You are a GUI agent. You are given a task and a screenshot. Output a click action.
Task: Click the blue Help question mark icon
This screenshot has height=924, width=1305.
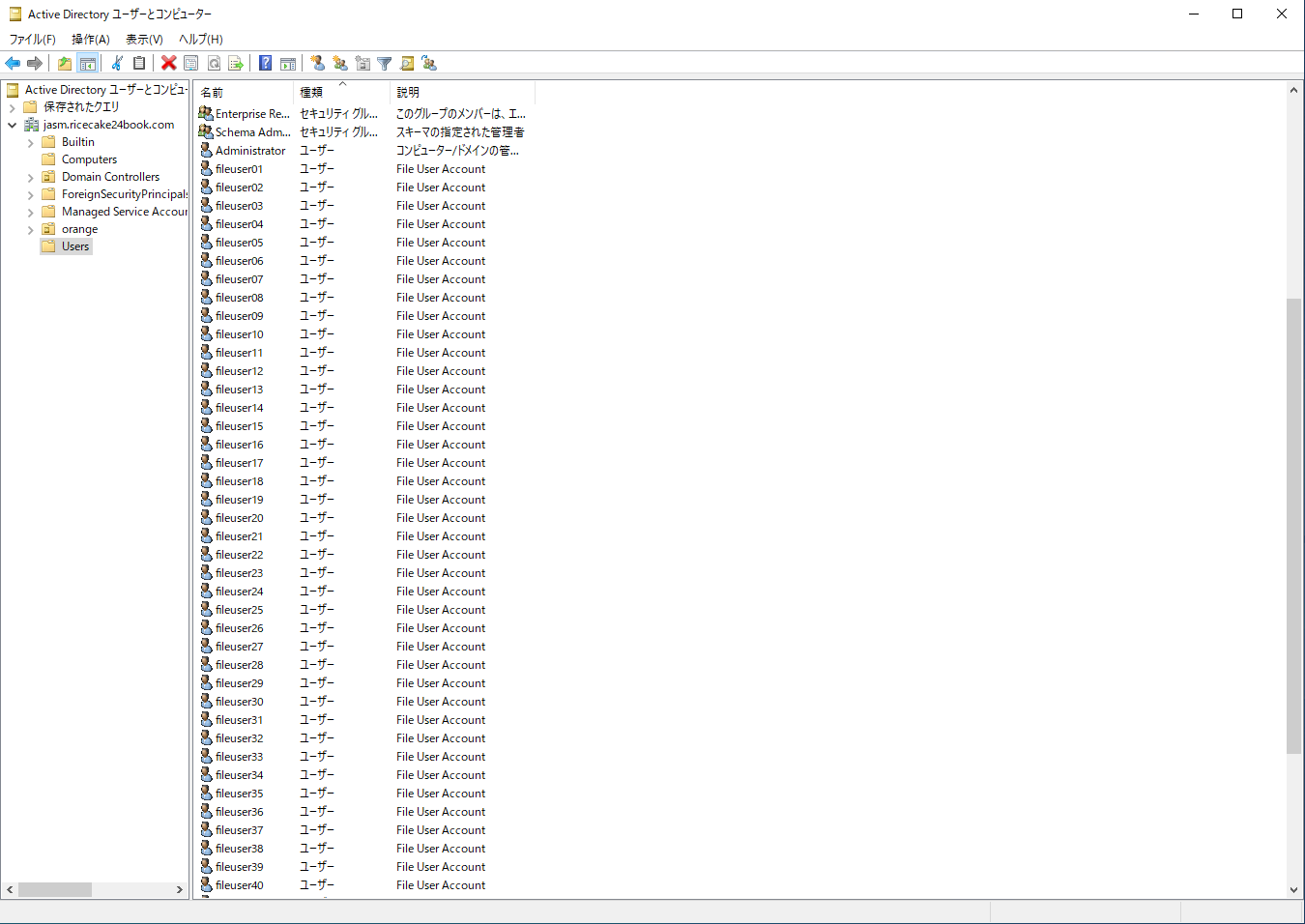click(x=265, y=64)
